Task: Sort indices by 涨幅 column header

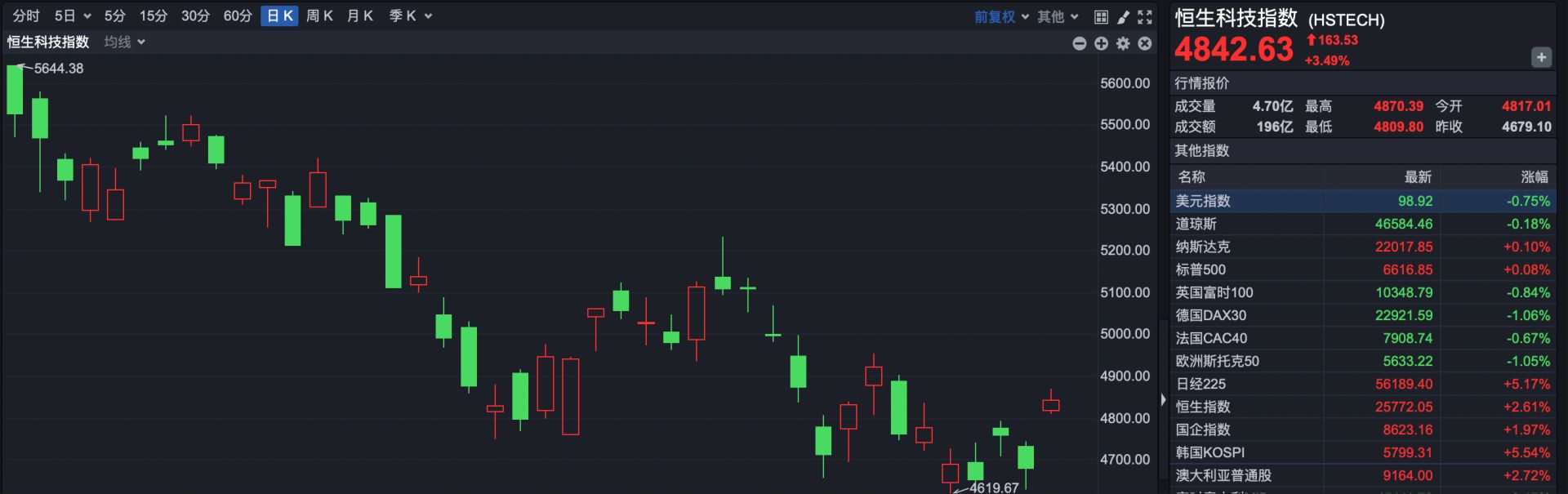Action: click(1534, 177)
